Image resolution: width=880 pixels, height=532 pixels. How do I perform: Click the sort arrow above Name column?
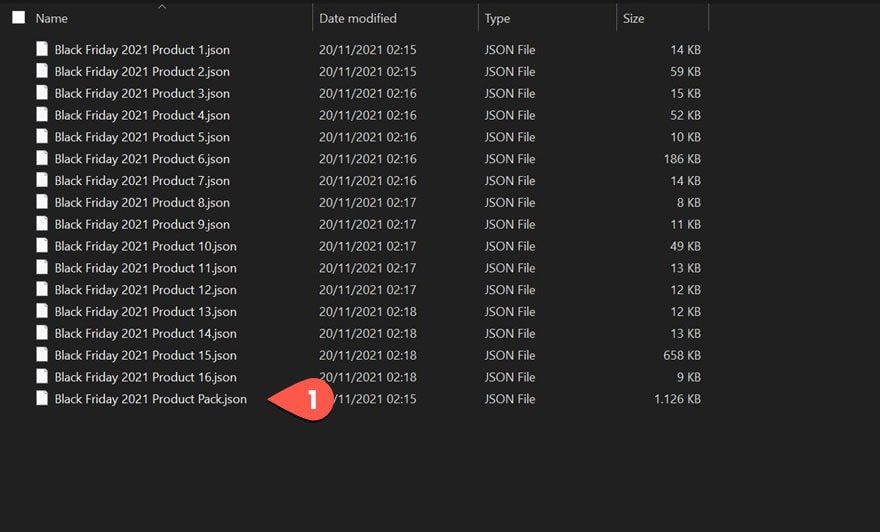pos(162,7)
